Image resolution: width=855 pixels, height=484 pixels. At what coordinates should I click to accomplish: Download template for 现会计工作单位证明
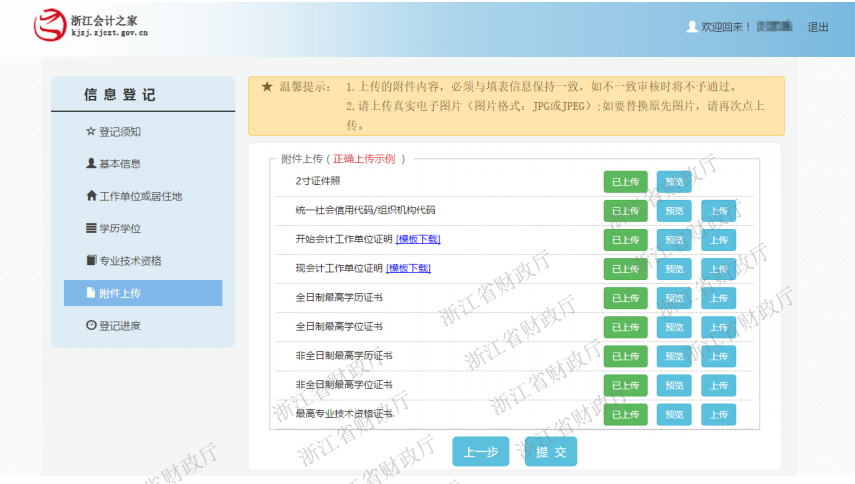408,268
